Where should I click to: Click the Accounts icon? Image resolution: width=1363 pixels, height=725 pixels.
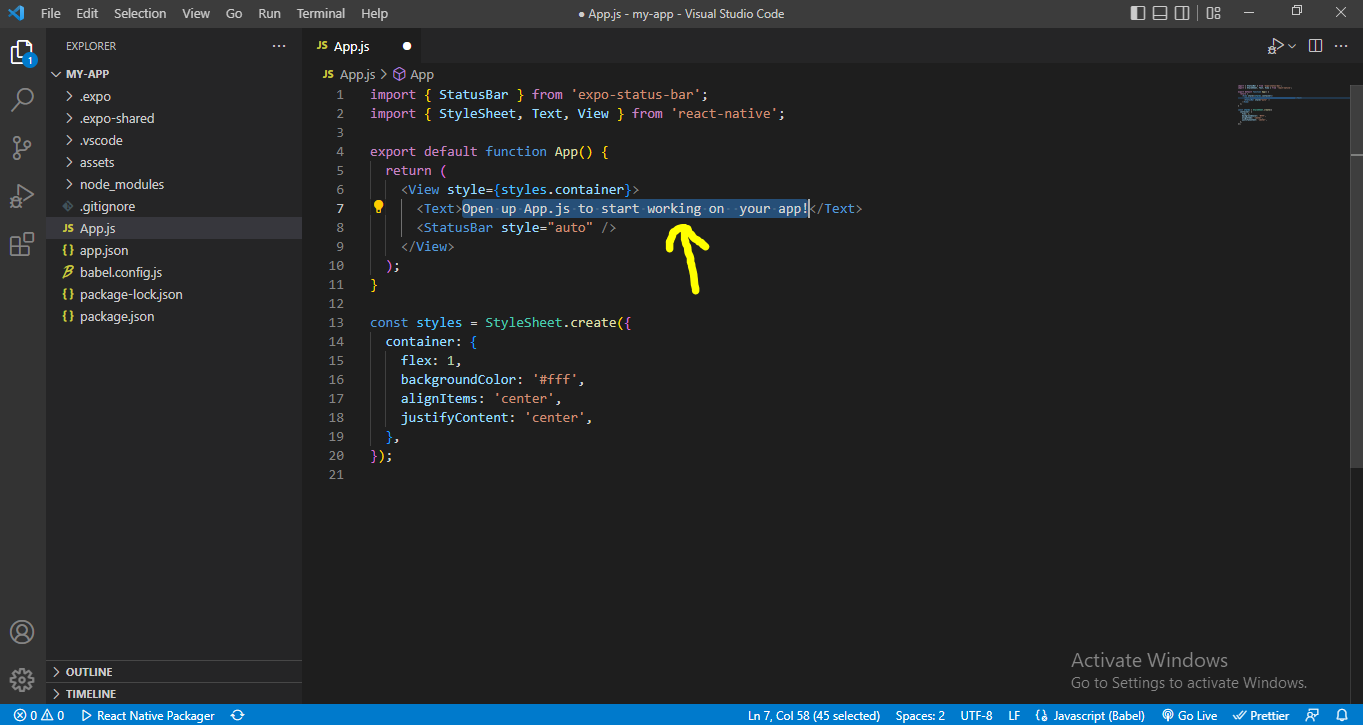(x=22, y=633)
